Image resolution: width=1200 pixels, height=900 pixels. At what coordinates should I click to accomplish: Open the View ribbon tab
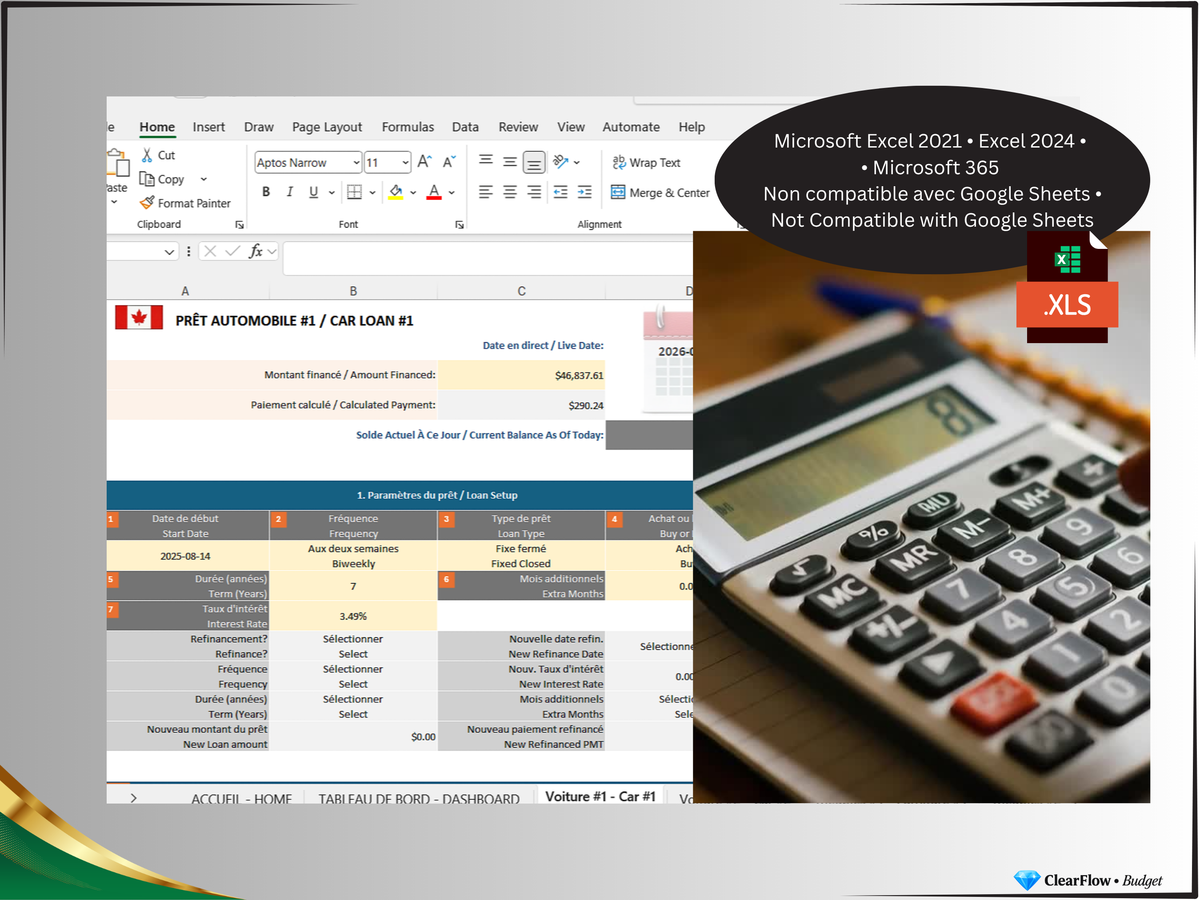click(571, 127)
